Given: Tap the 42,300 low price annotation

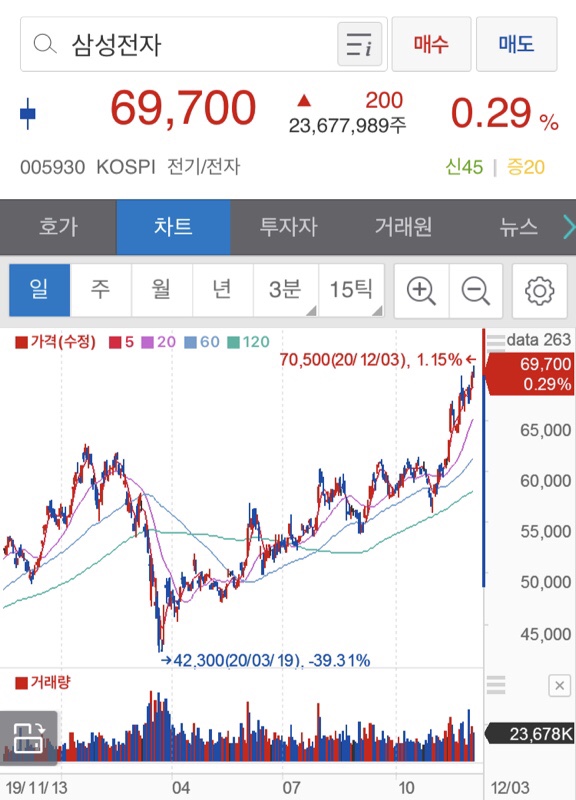Looking at the screenshot, I should tap(265, 660).
